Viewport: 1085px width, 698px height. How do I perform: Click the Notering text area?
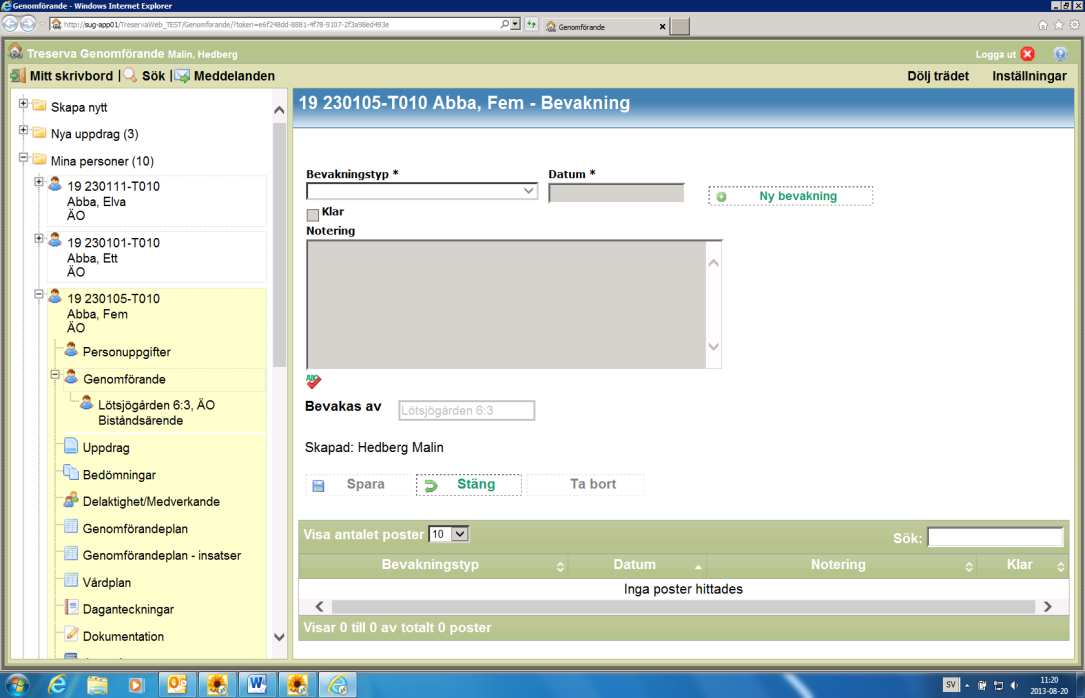click(507, 304)
